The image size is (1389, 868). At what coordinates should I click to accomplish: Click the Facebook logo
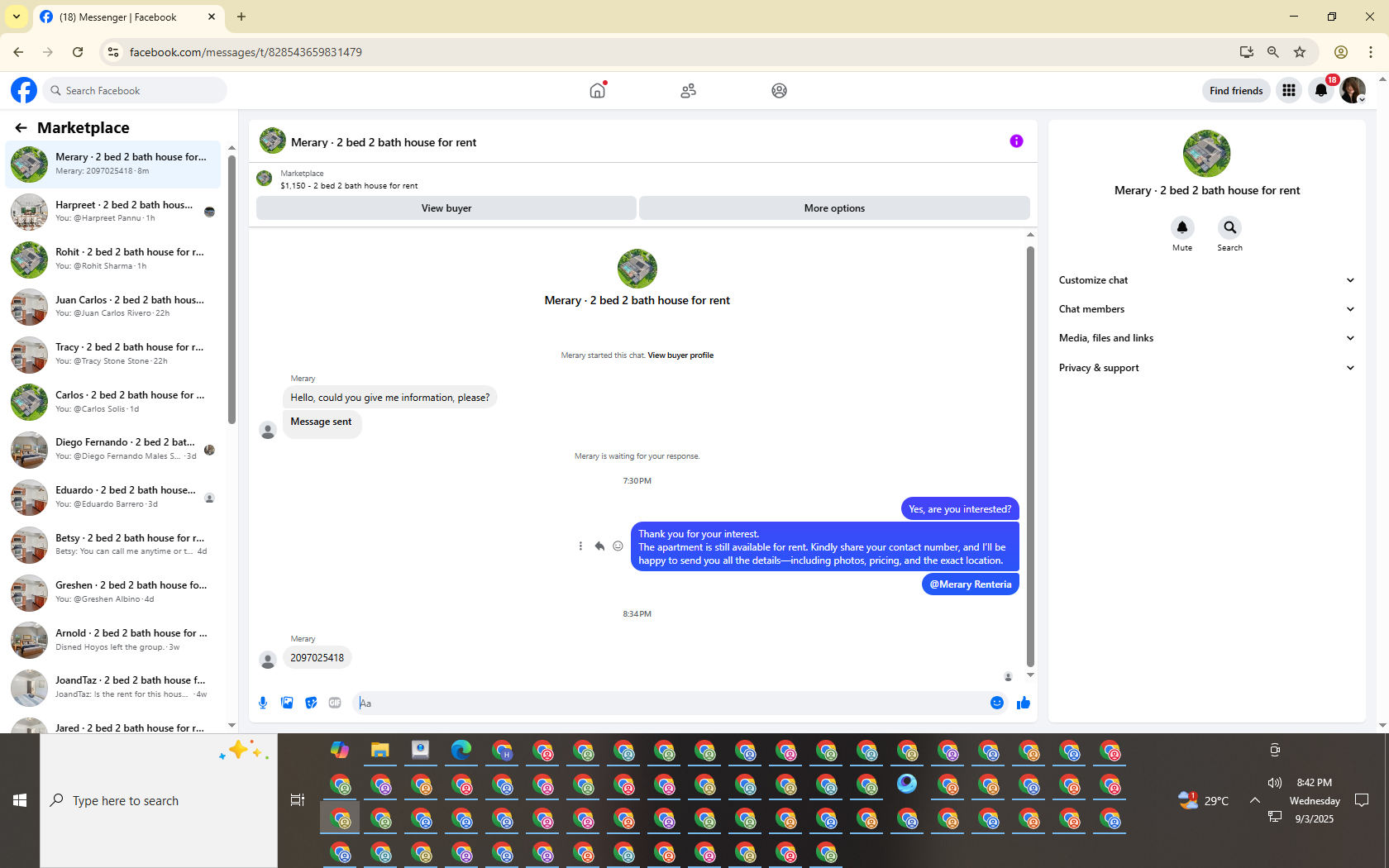(x=24, y=90)
